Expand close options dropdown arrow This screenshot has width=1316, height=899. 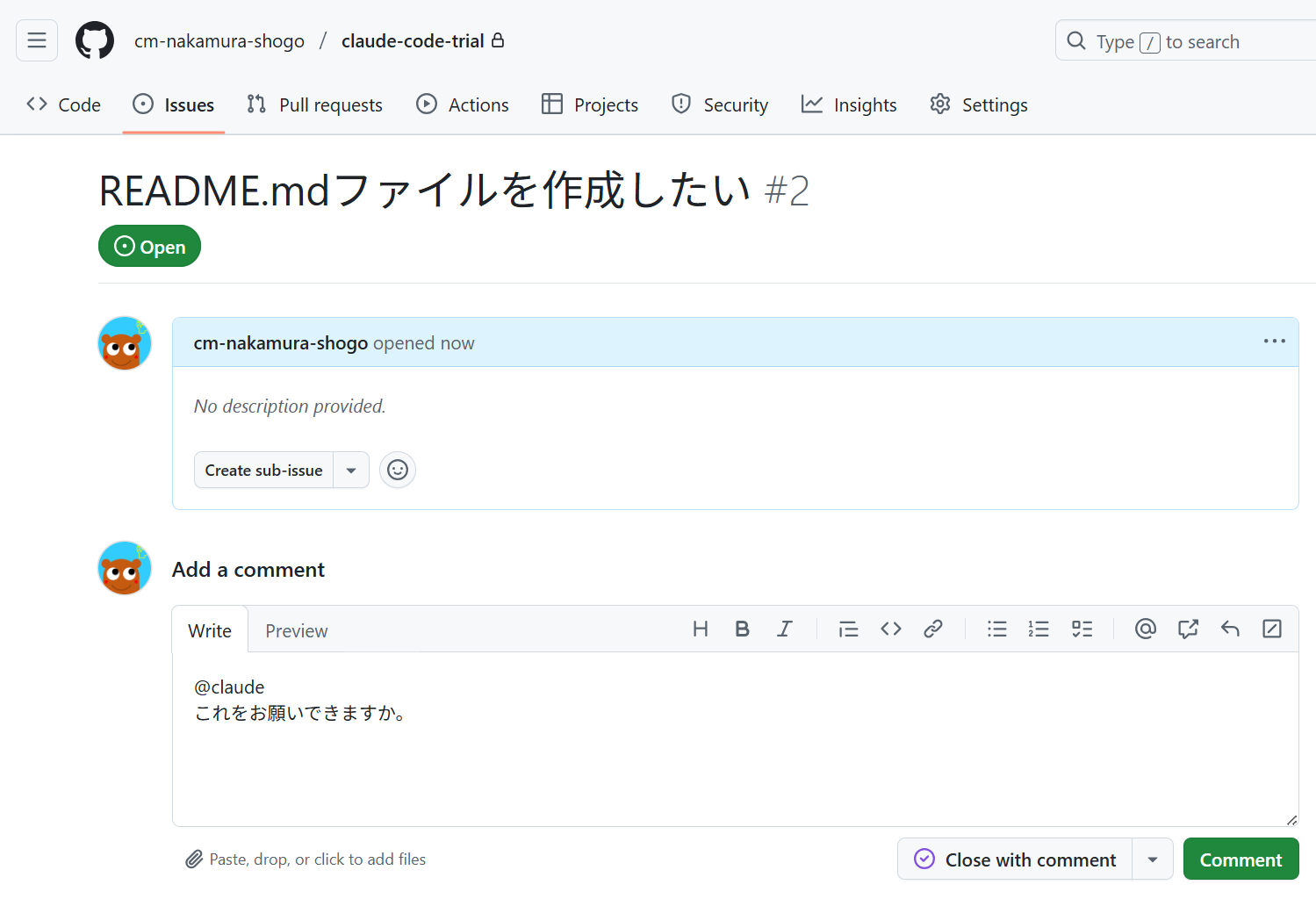pos(1153,859)
